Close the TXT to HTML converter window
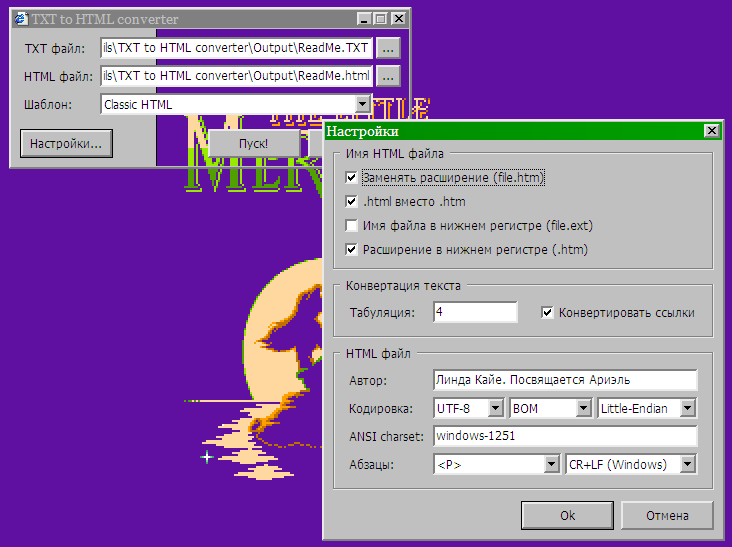 (399, 19)
